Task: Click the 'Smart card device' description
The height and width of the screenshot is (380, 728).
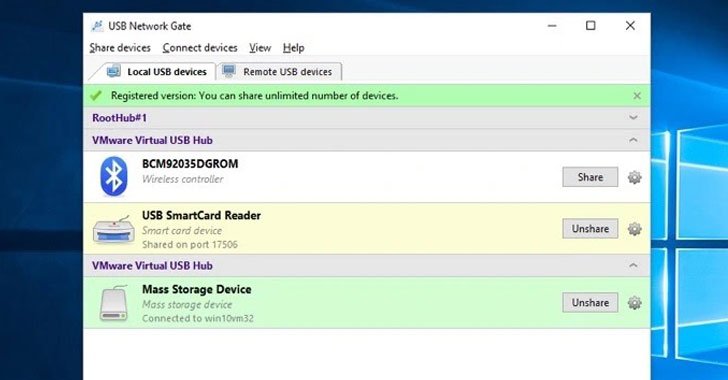Action: click(182, 230)
